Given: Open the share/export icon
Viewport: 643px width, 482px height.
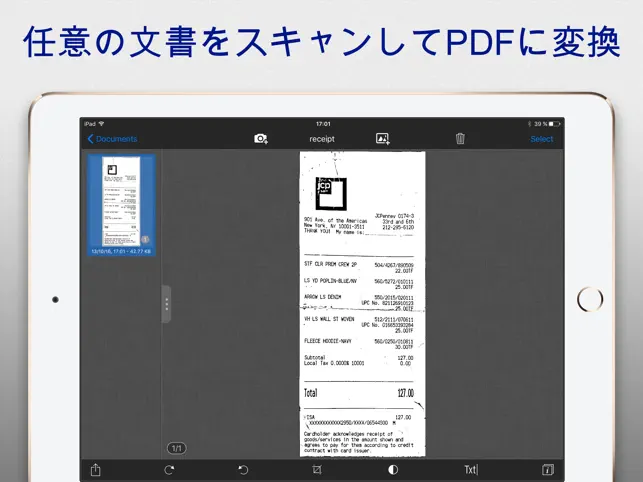Looking at the screenshot, I should [96, 469].
